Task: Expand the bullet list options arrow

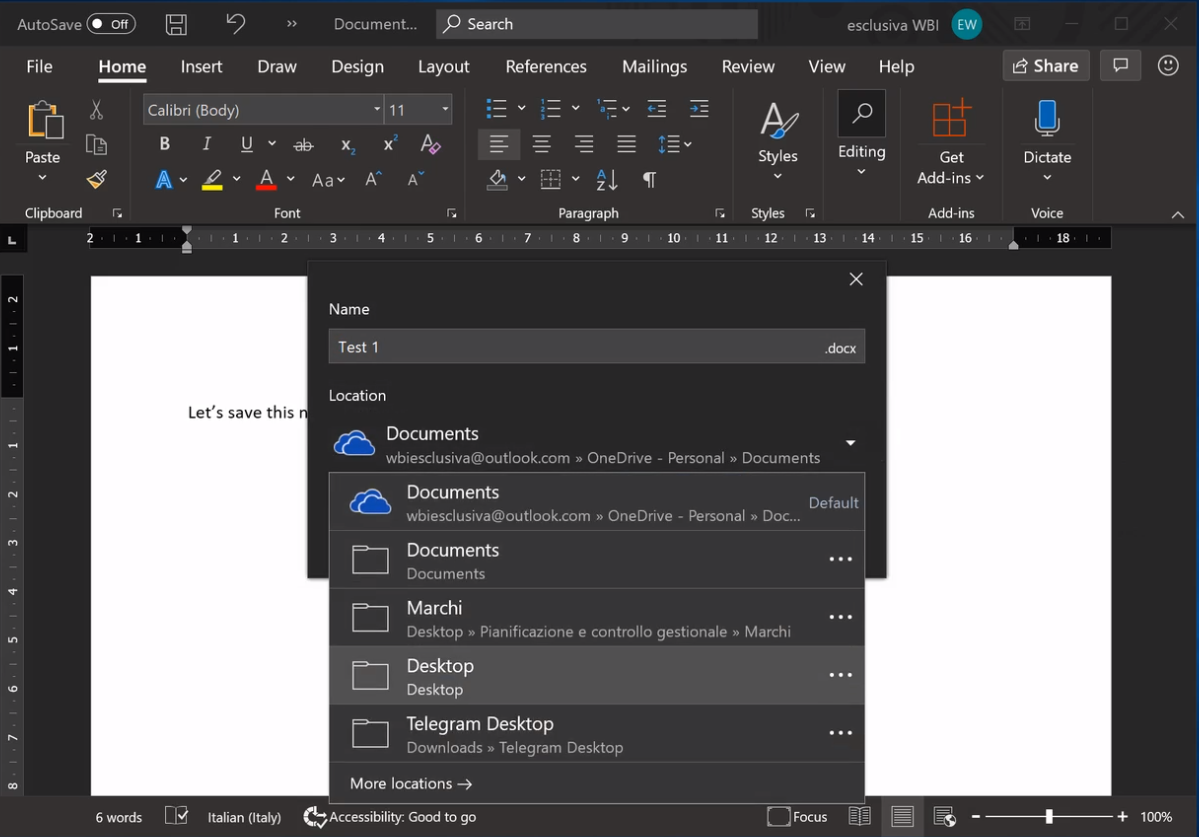Action: (522, 109)
